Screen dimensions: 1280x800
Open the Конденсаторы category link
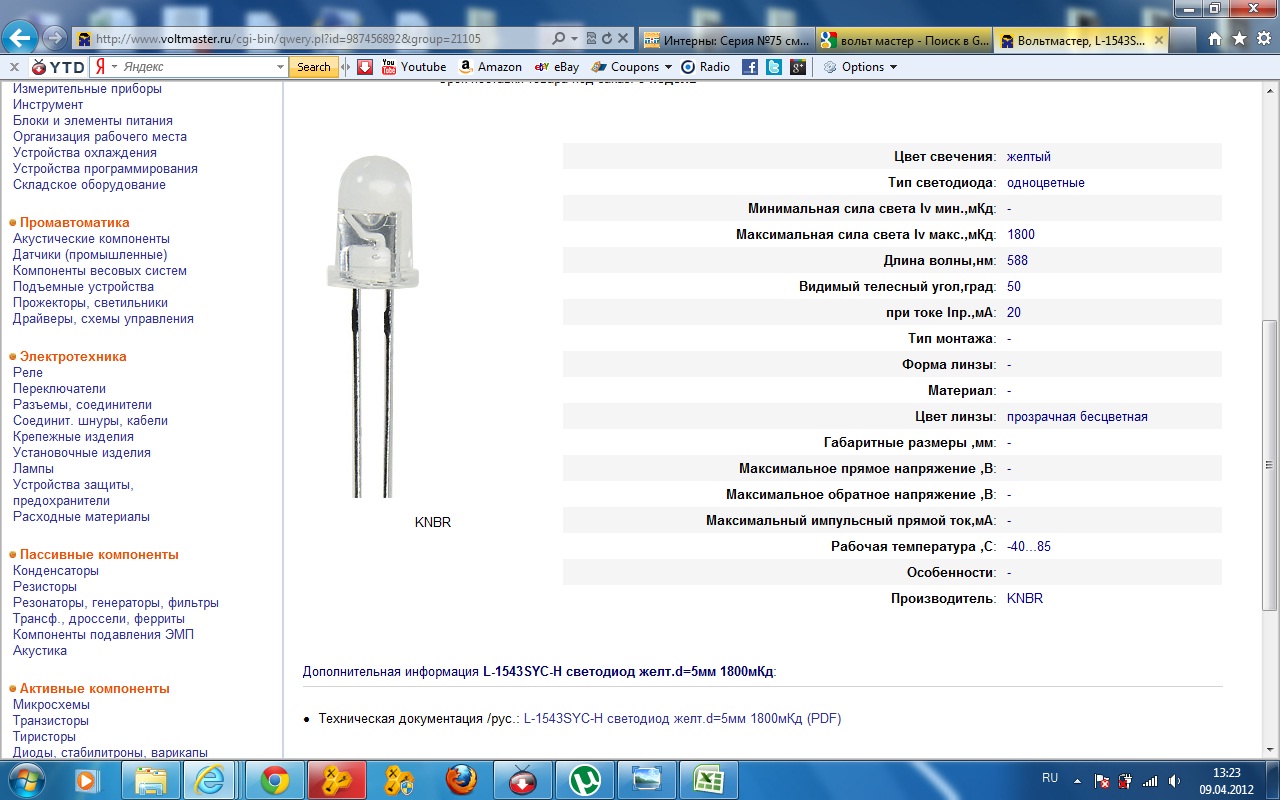click(56, 570)
